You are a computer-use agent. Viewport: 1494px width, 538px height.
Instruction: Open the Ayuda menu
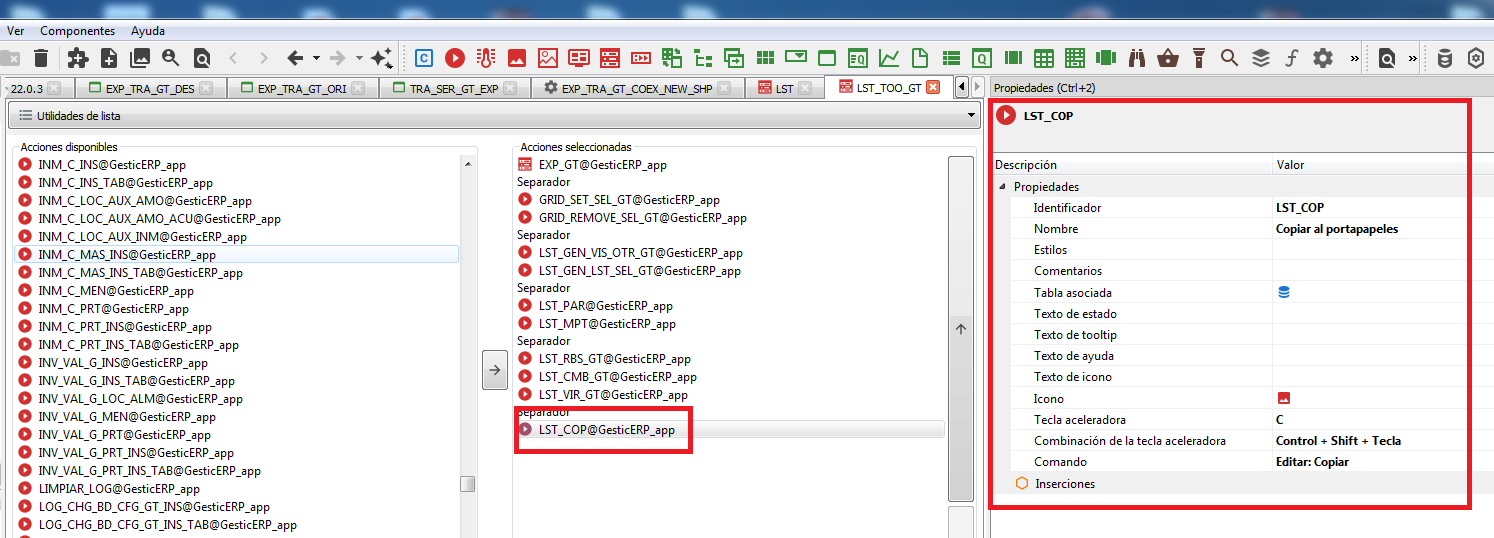click(x=148, y=31)
